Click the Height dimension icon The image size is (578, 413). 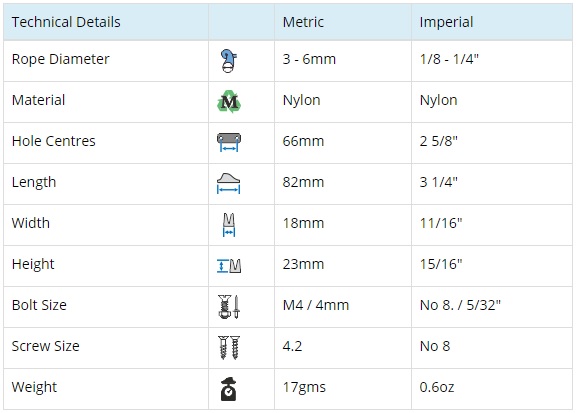coord(229,266)
